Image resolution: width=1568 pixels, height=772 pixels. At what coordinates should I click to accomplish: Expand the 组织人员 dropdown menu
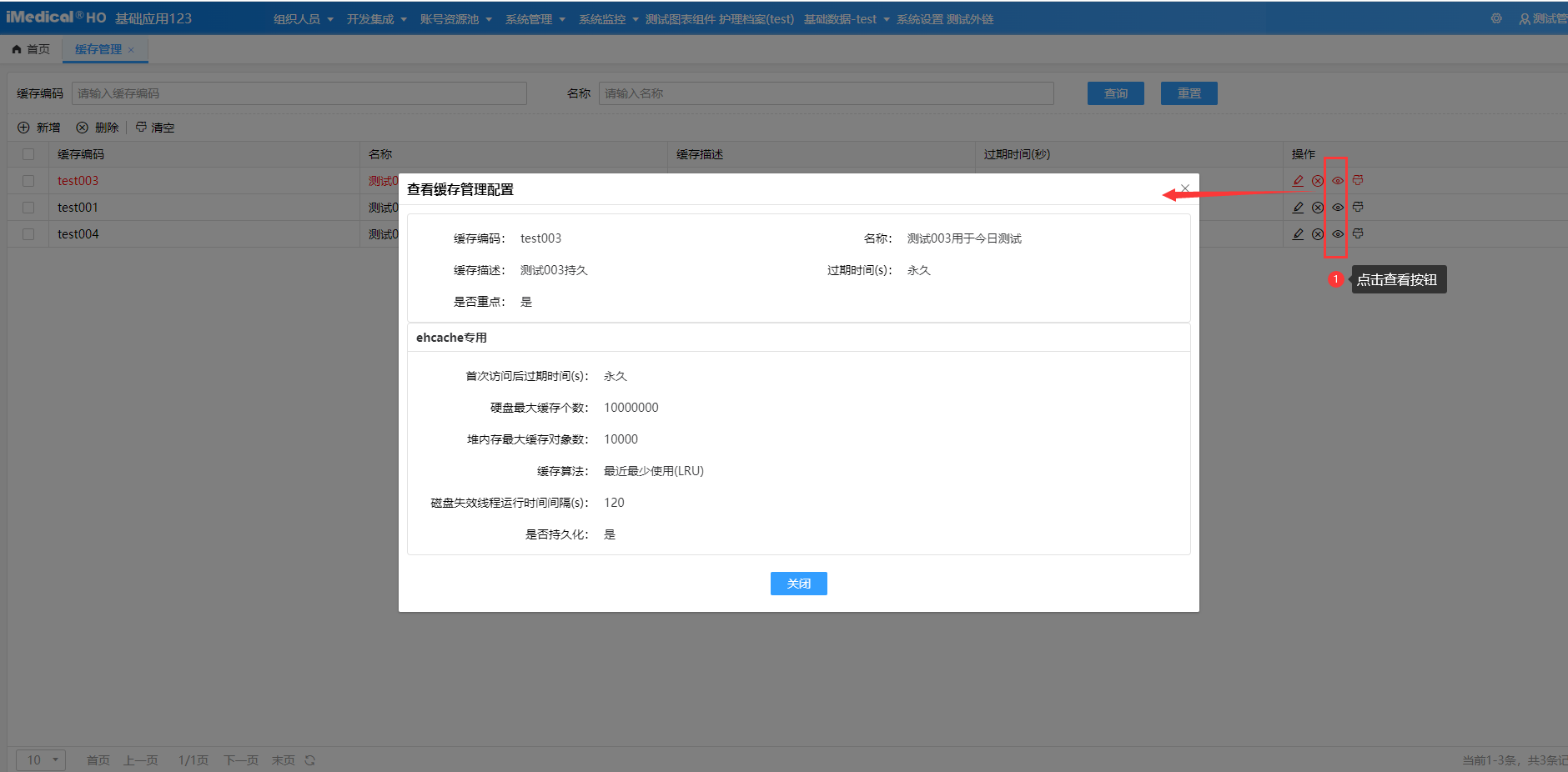pyautogui.click(x=303, y=19)
